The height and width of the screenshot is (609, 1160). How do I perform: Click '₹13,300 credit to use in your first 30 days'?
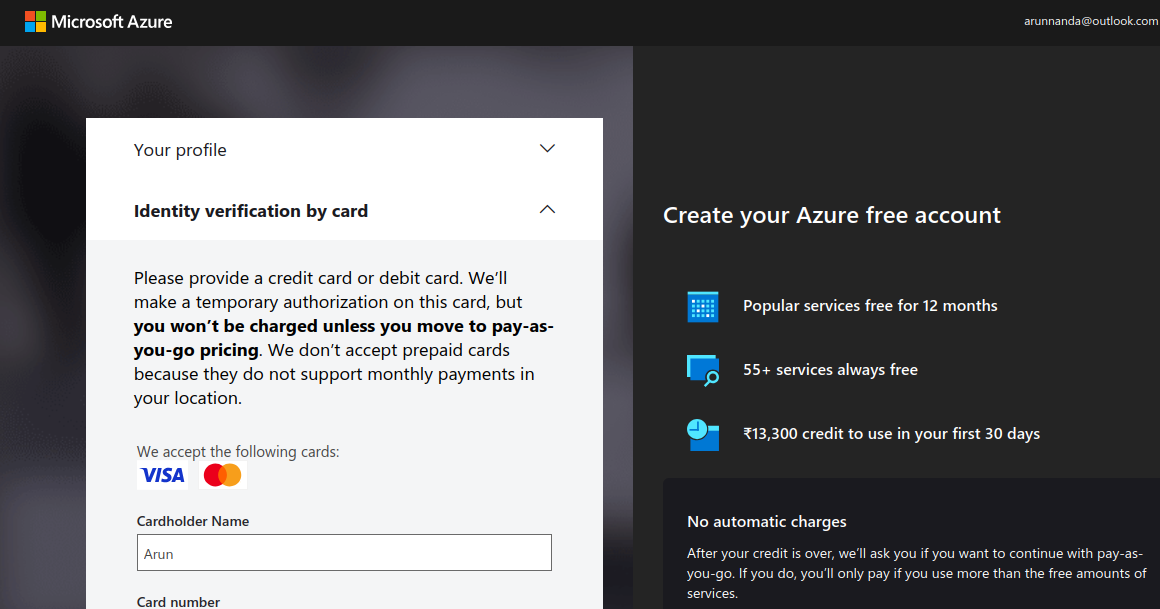pyautogui.click(x=891, y=434)
